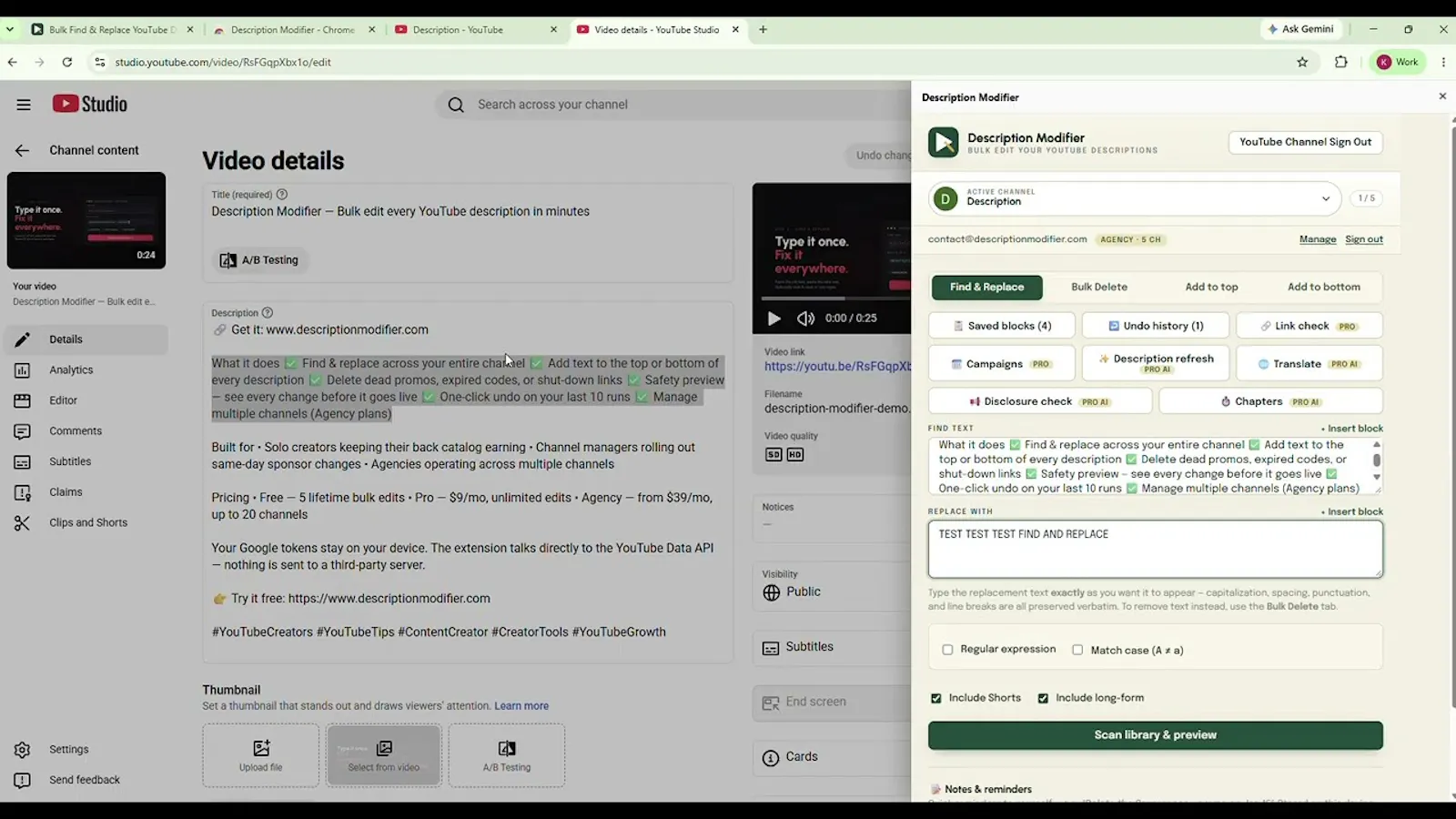
Task: Click the Public visibility globe icon
Action: tap(772, 592)
